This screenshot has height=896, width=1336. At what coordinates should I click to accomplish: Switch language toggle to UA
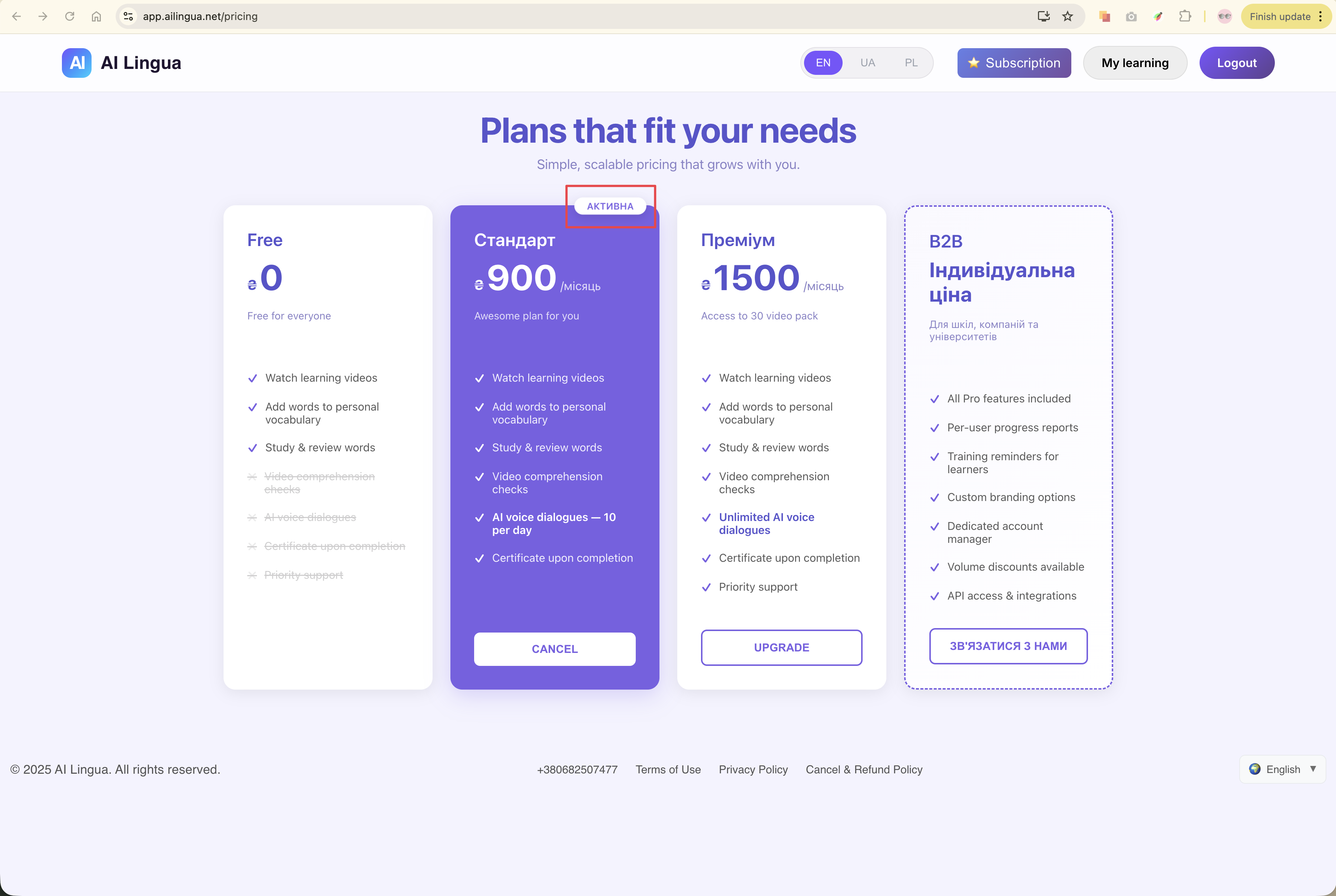pos(867,63)
